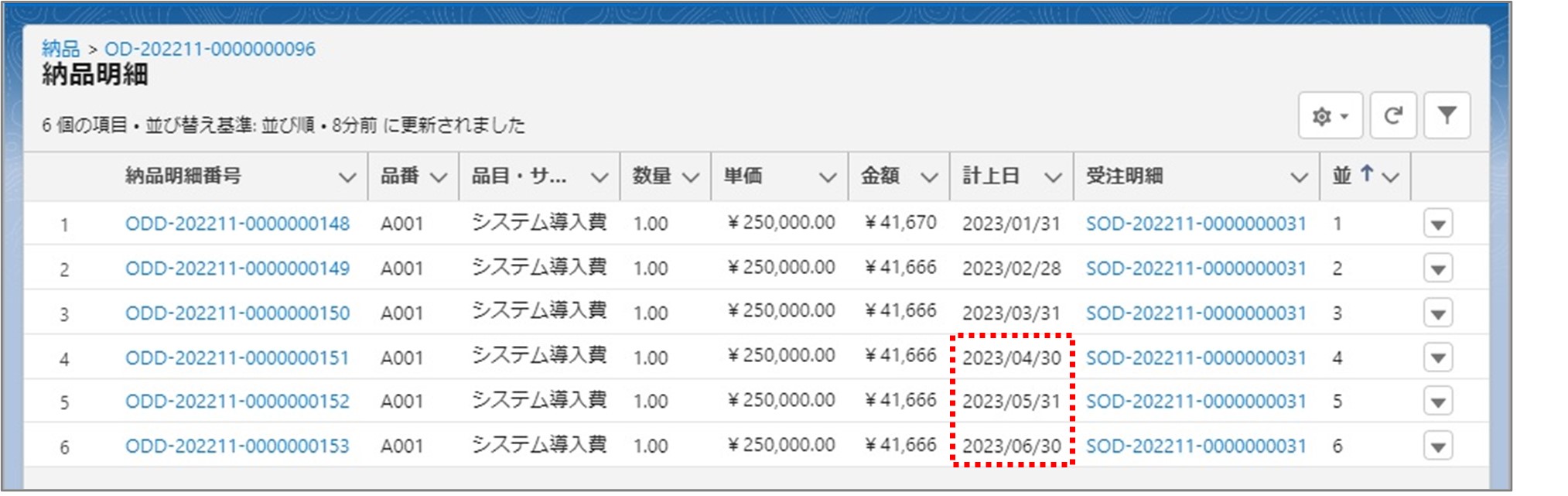This screenshot has height=496, width=1568.
Task: Sort by the 受注明細 column header
Action: 1124,176
